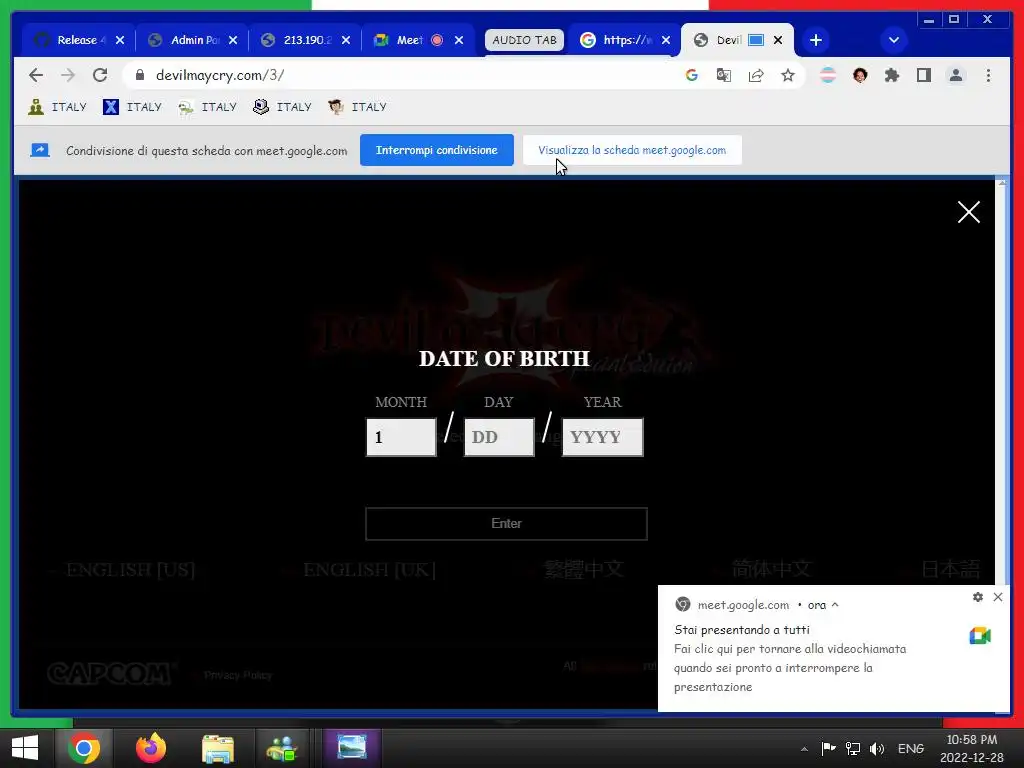Open the picture viewer taskbar icon
1024x768 pixels.
coord(351,748)
